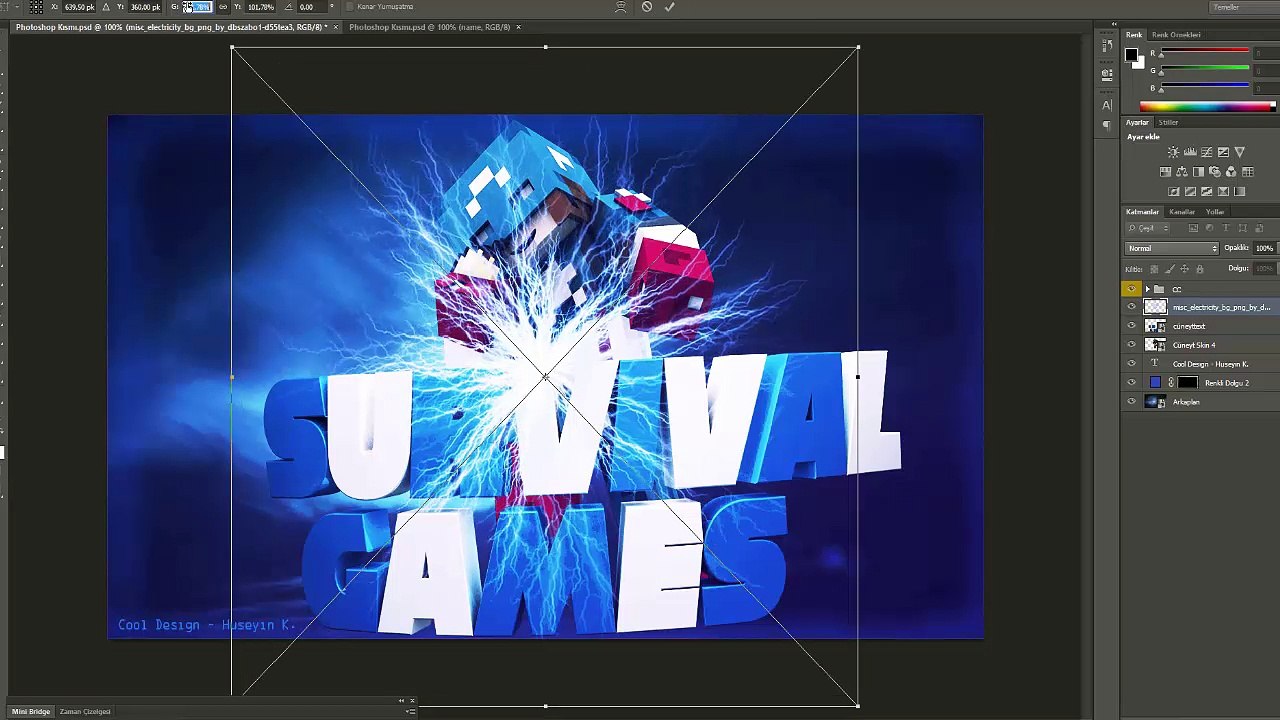The width and height of the screenshot is (1280, 720).
Task: Open the History panel from the dock
Action: [x=1107, y=47]
